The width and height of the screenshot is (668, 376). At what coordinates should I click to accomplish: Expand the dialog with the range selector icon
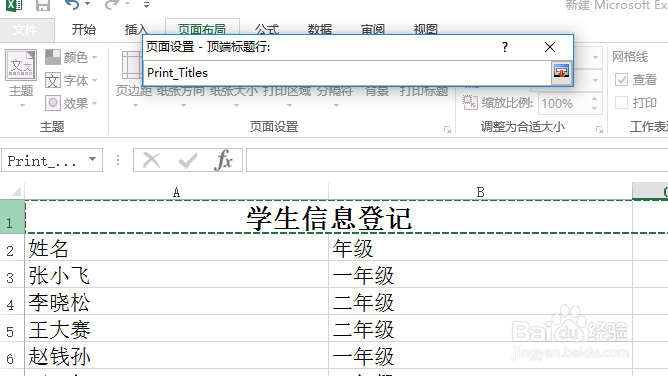click(x=561, y=72)
